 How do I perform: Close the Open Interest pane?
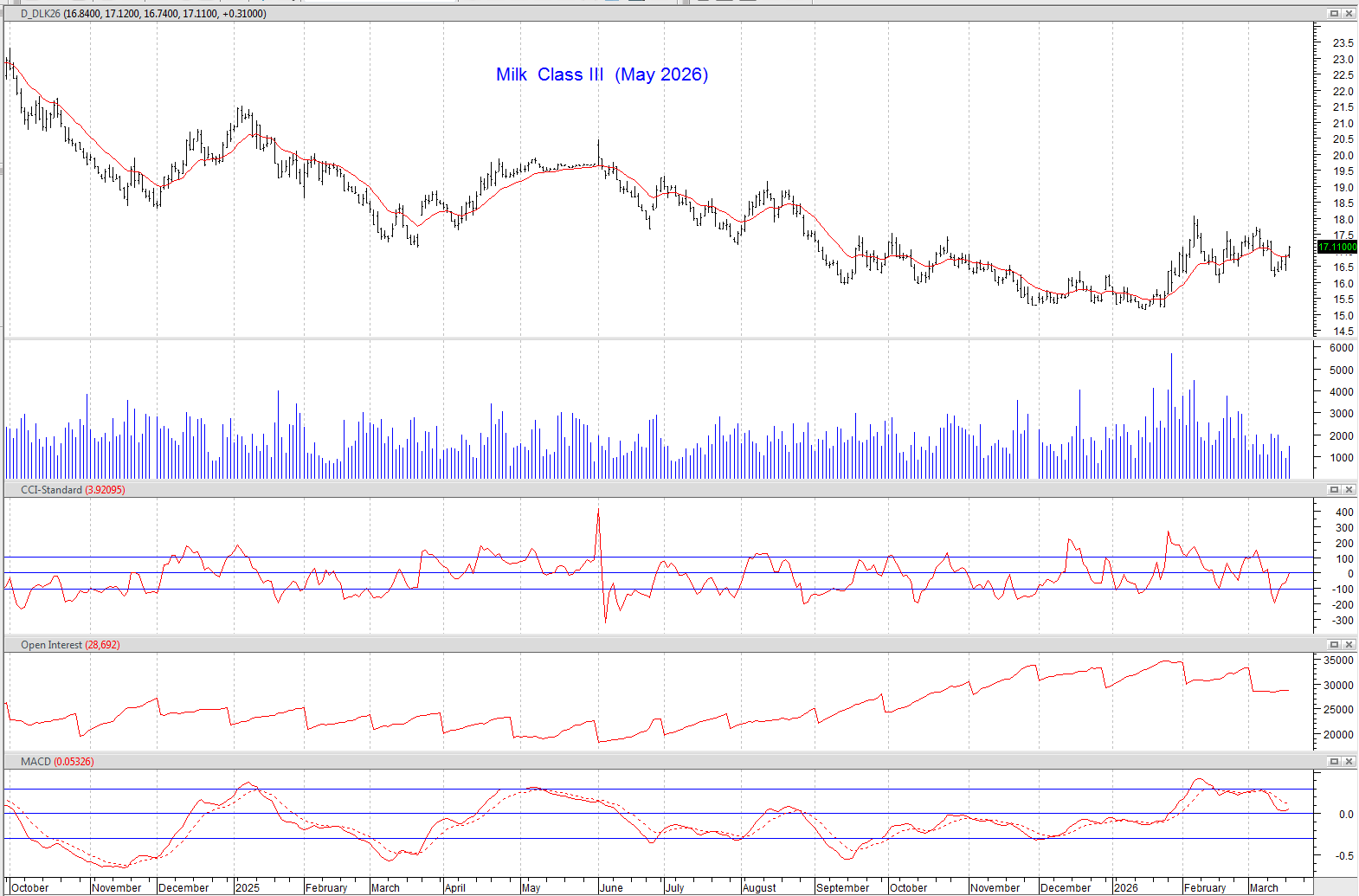coord(1349,644)
